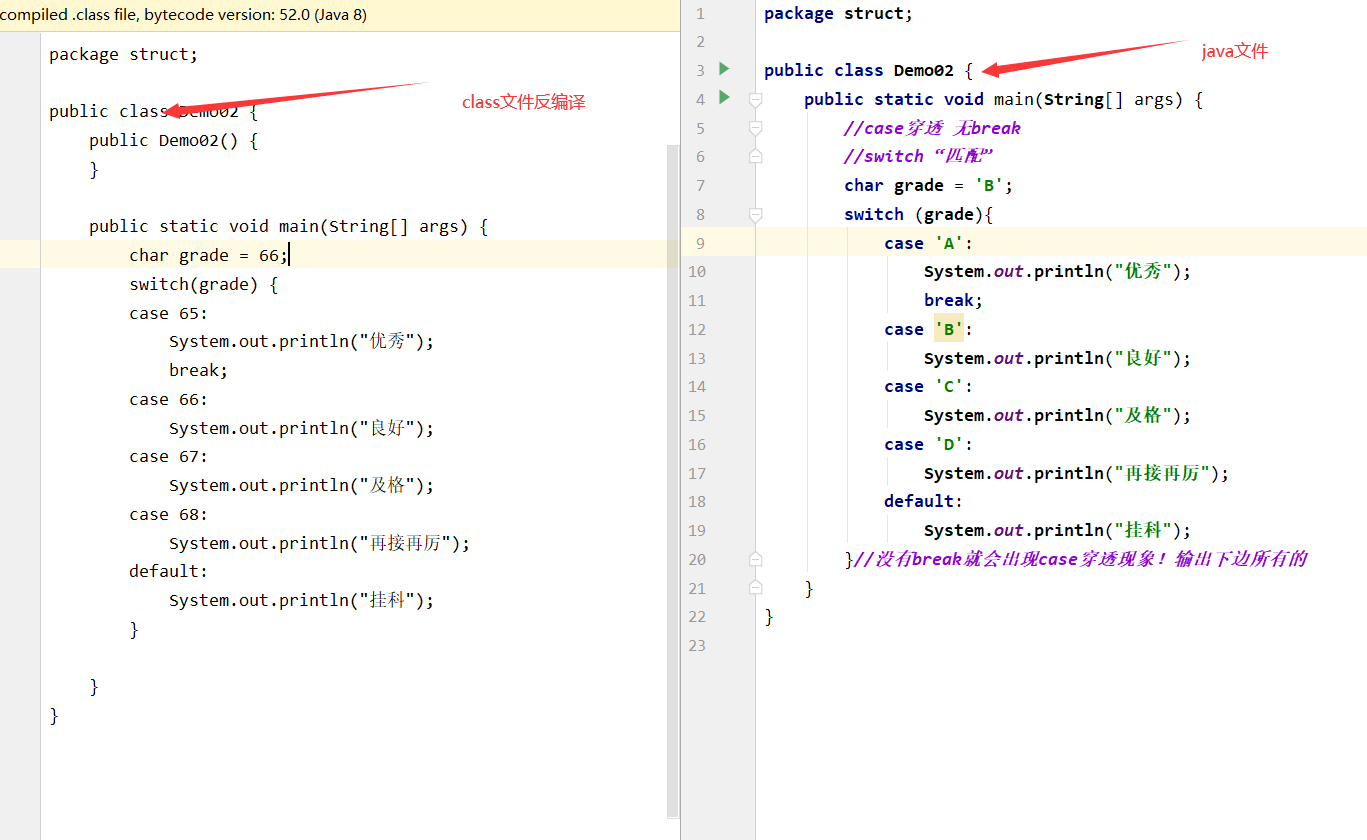This screenshot has height=840, width=1367.
Task: Click the "case 'D':" line
Action: (928, 444)
